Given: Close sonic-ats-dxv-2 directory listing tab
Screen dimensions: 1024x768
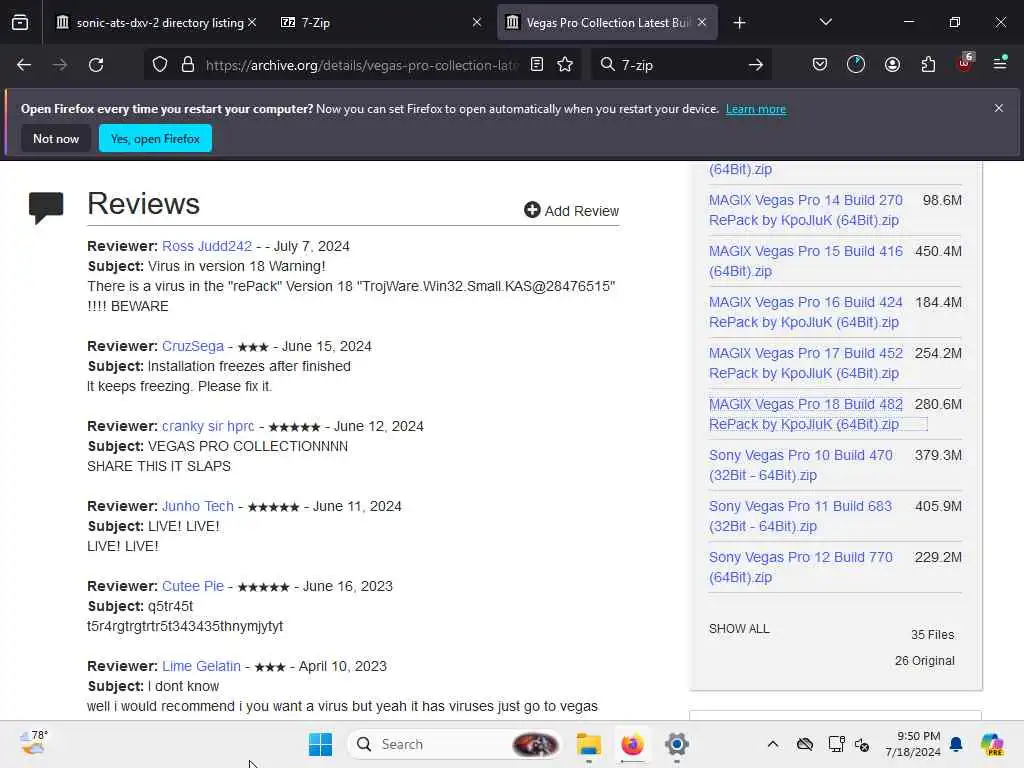Looking at the screenshot, I should click(x=252, y=23).
